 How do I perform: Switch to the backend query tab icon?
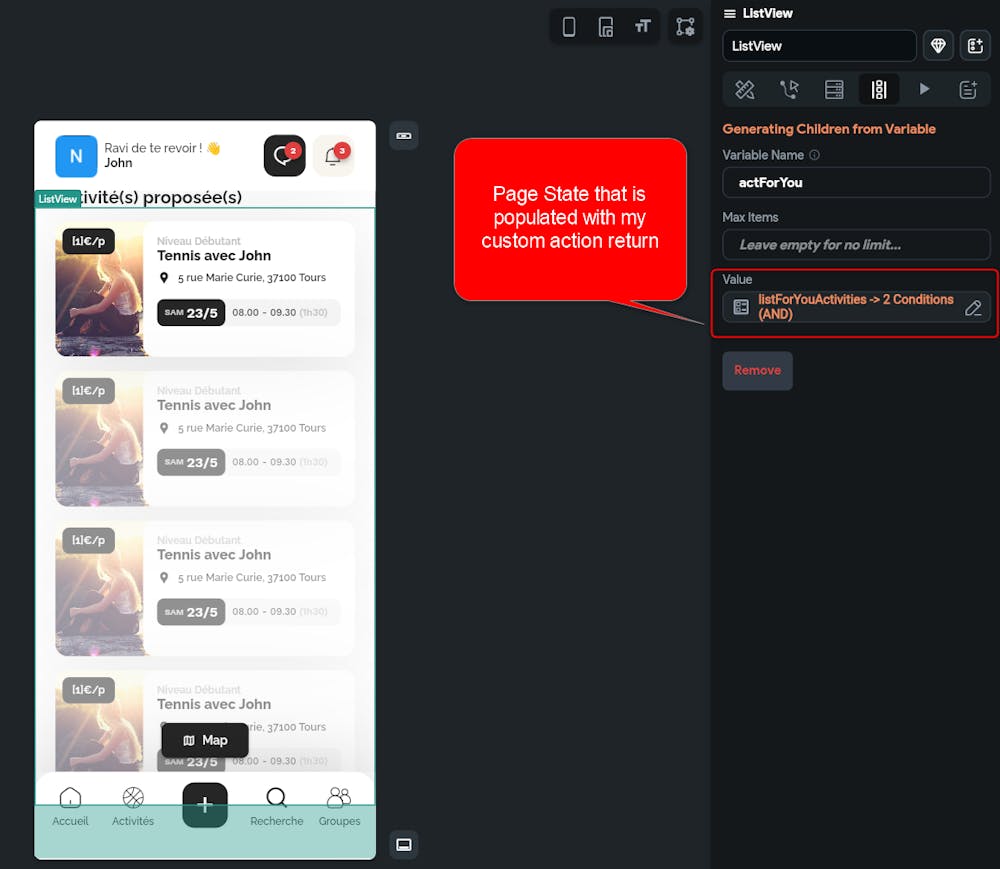834,89
